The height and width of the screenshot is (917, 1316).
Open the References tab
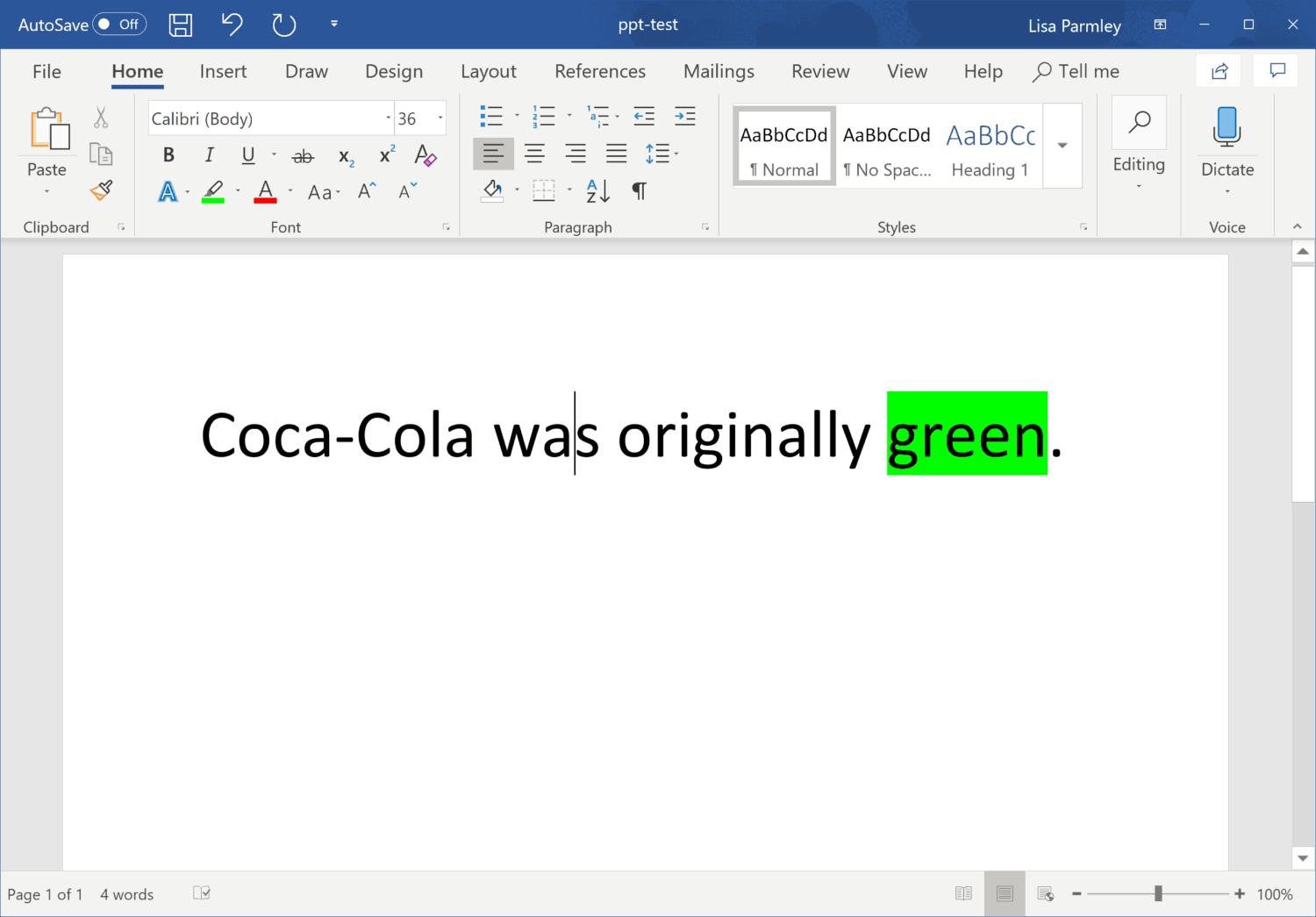point(600,71)
